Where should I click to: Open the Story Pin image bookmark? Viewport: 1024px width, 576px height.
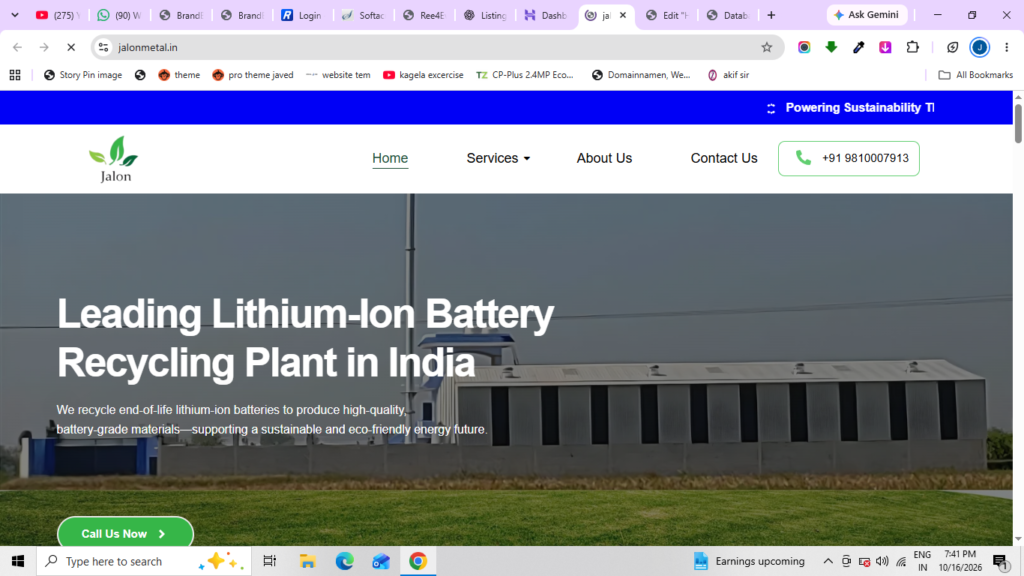[x=83, y=75]
